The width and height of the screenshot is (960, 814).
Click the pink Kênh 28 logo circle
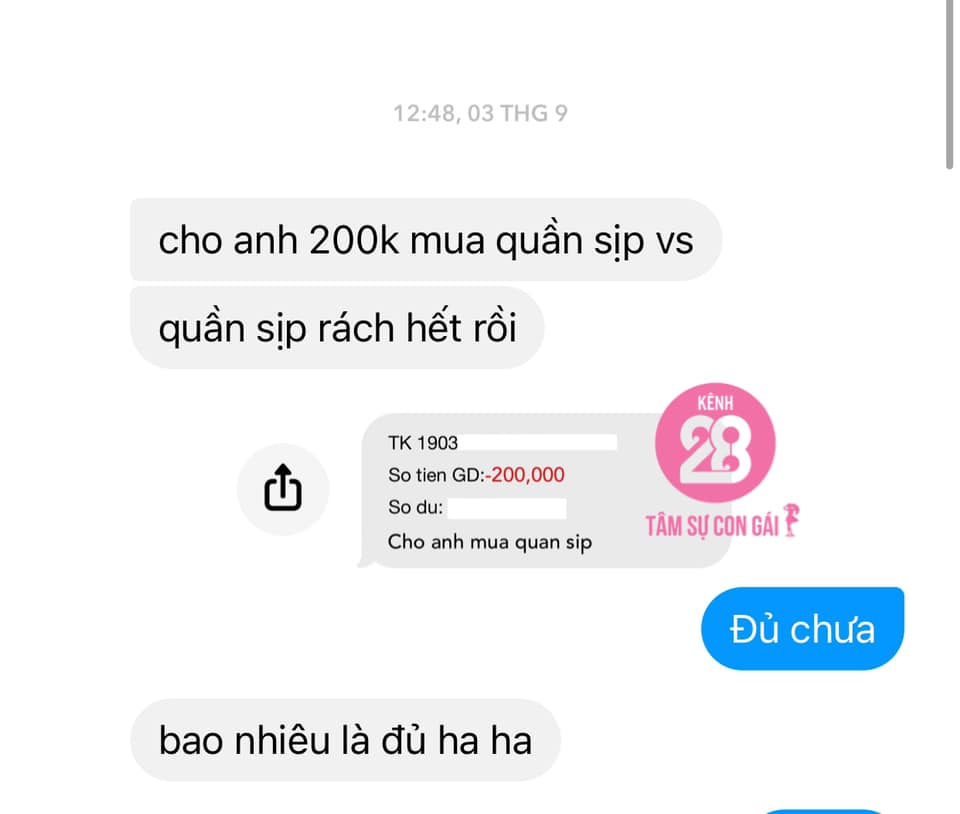715,442
